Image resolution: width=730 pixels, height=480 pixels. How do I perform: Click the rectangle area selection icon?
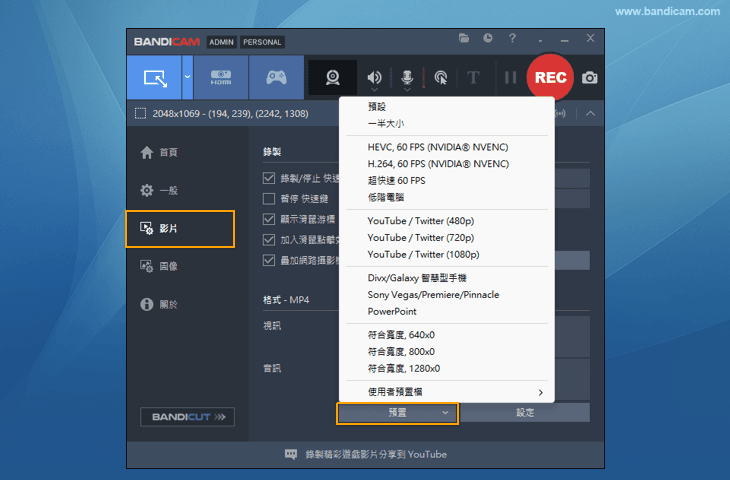tap(140, 114)
